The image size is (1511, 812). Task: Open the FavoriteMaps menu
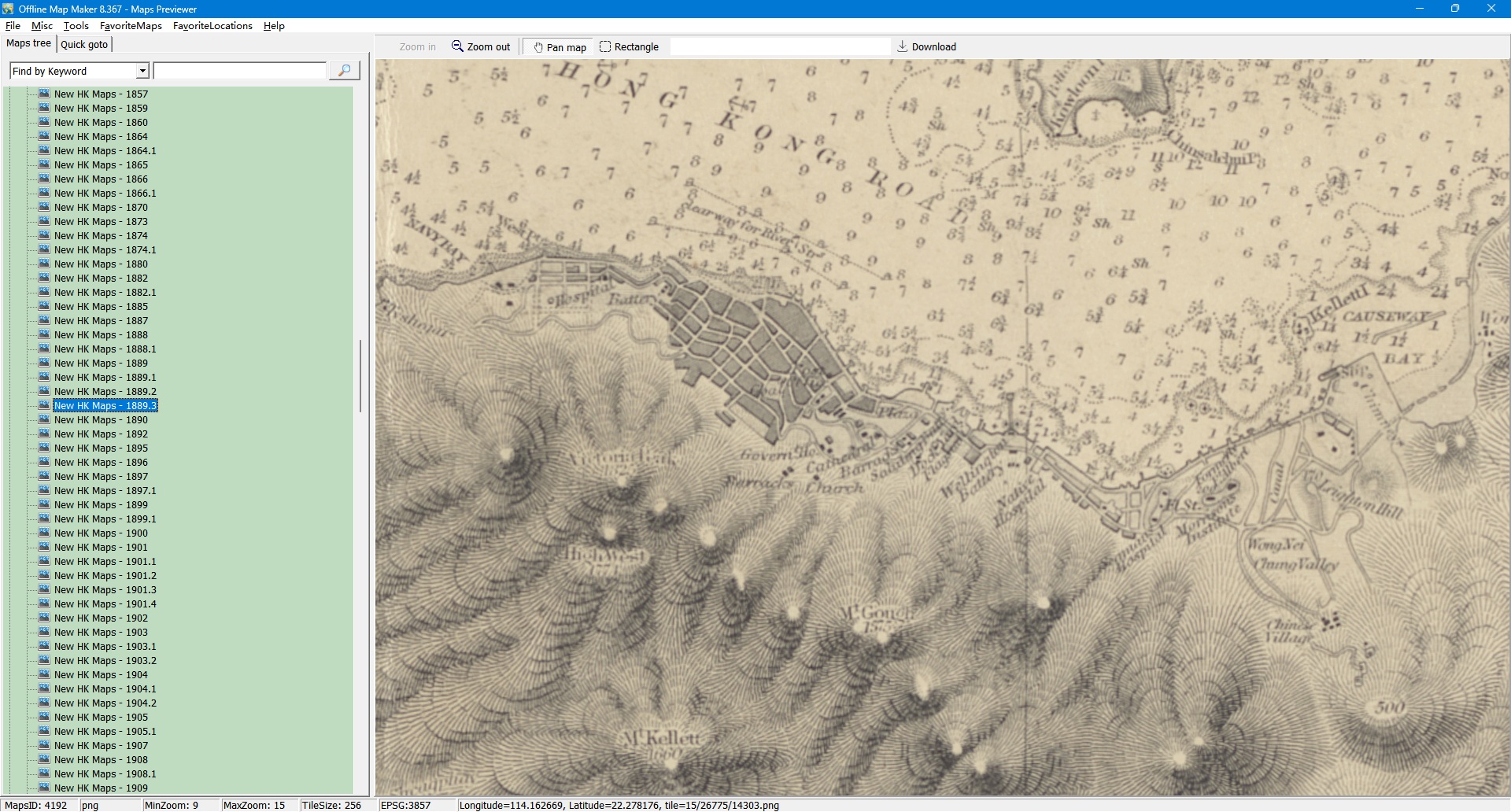[131, 26]
